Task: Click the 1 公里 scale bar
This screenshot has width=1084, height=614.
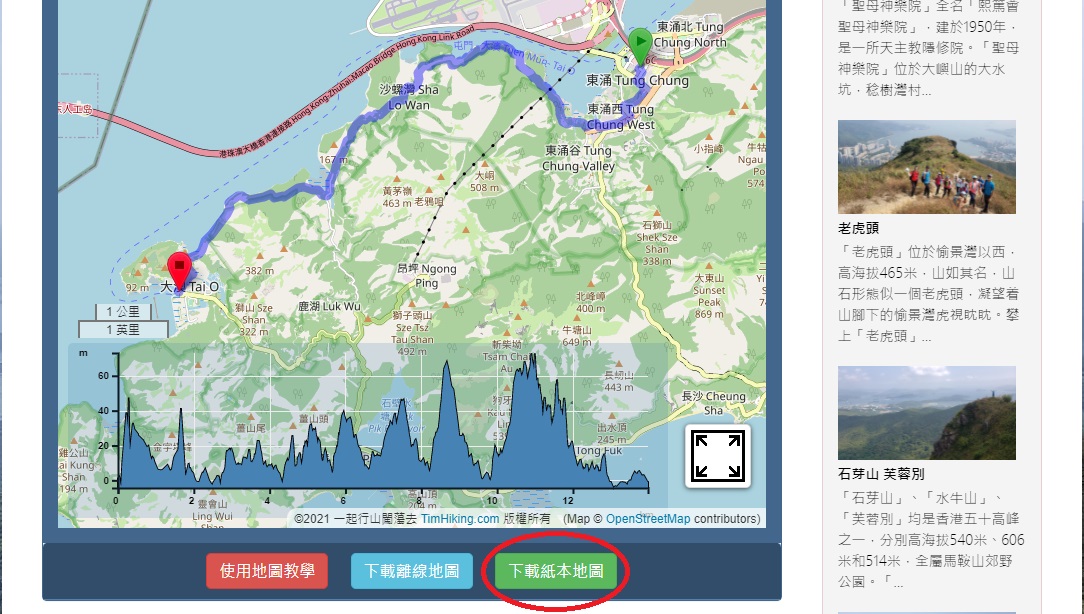Action: (x=123, y=312)
